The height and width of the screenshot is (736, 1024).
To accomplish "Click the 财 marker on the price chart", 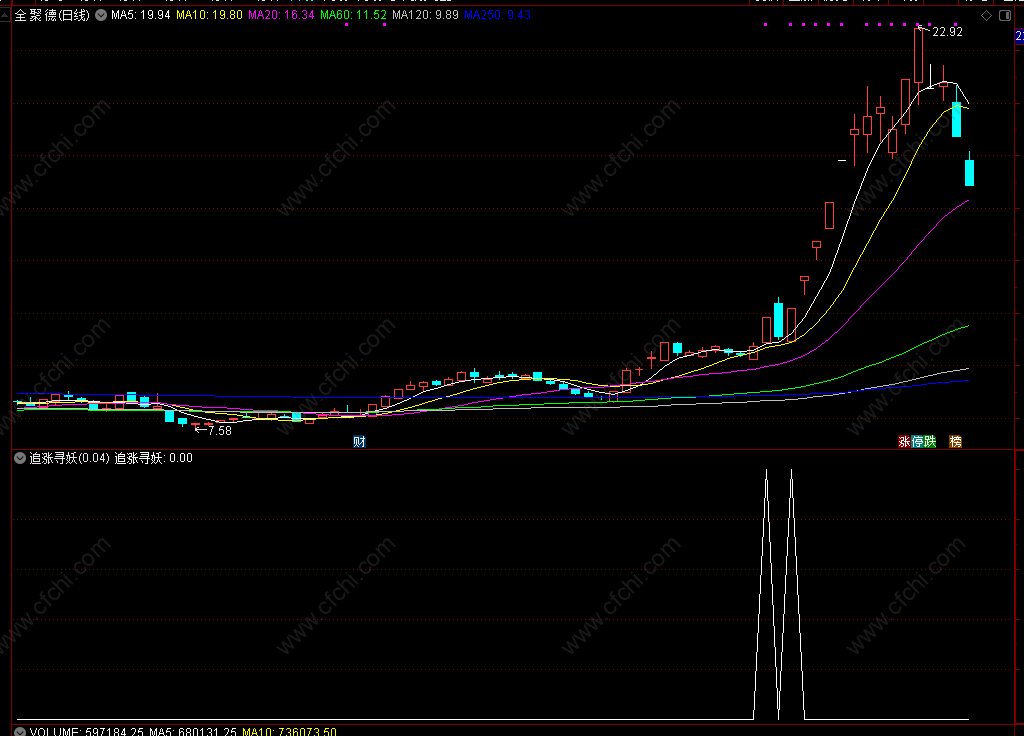I will tap(359, 441).
